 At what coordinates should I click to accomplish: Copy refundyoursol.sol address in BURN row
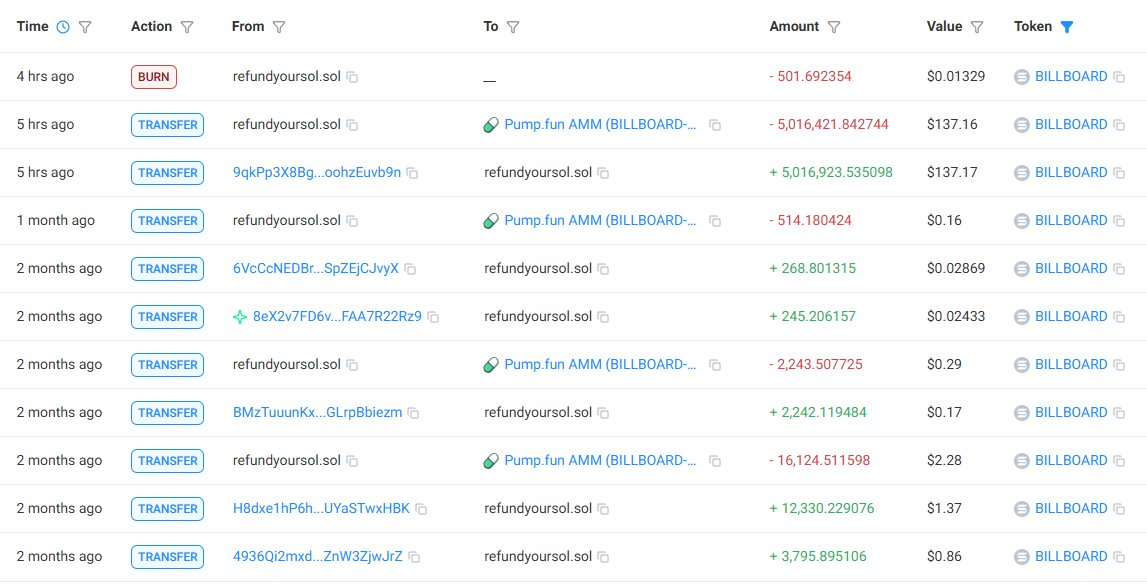(x=352, y=77)
